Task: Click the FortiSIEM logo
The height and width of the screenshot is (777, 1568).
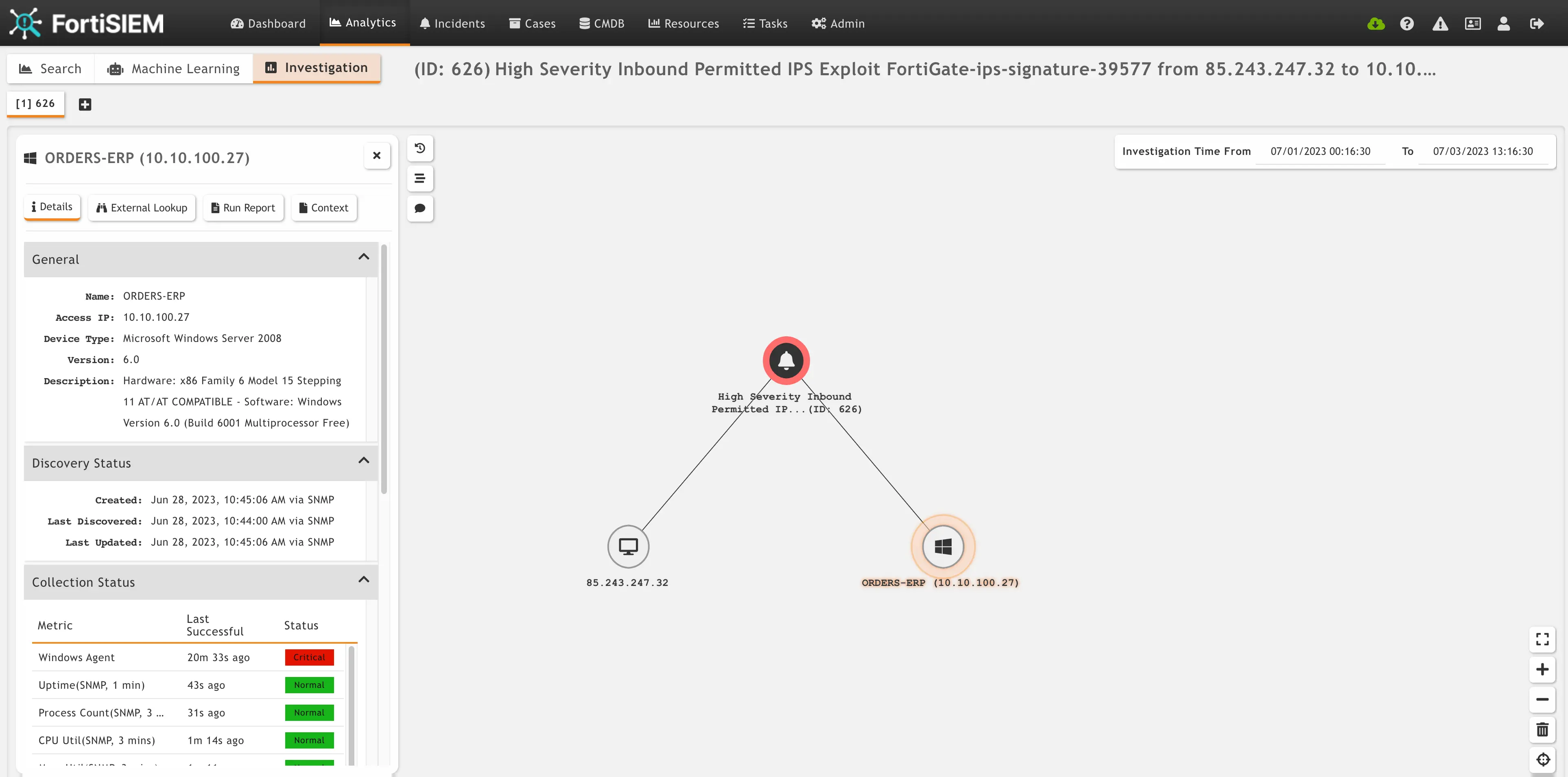Action: (86, 23)
